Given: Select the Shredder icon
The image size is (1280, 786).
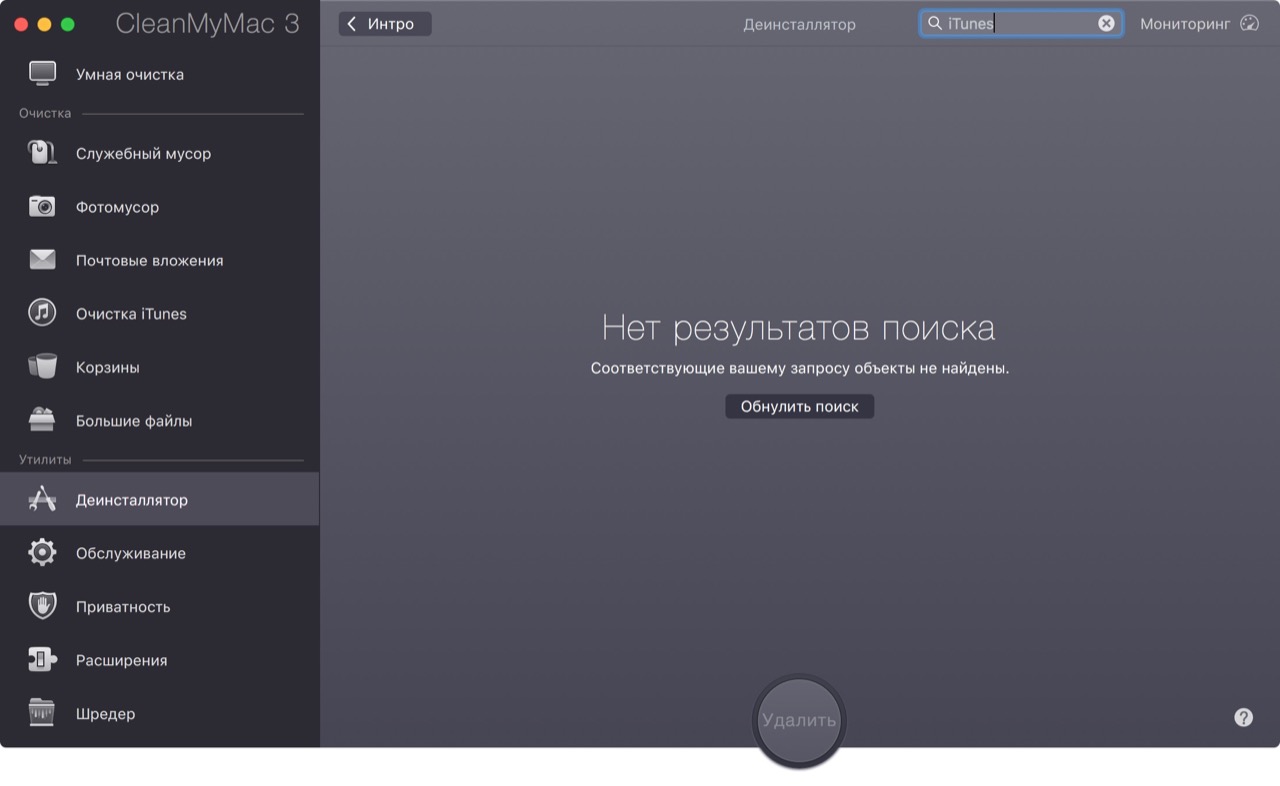Looking at the screenshot, I should pos(42,713).
